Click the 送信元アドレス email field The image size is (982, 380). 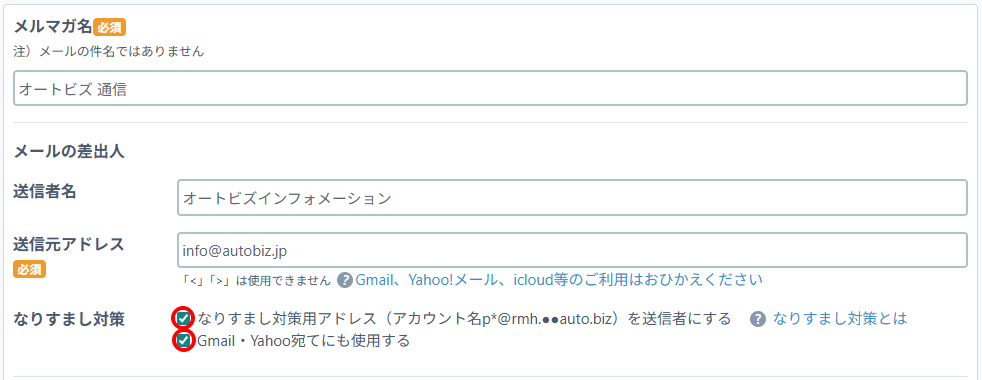[x=572, y=250]
